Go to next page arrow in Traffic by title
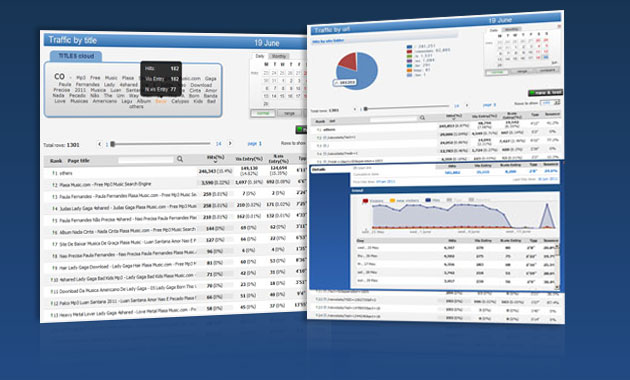Screen dimensions: 630x380 click(230, 143)
